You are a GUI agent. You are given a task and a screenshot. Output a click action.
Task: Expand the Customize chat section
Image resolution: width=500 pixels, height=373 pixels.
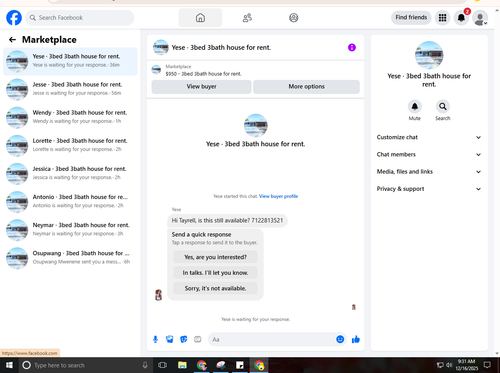pos(429,137)
